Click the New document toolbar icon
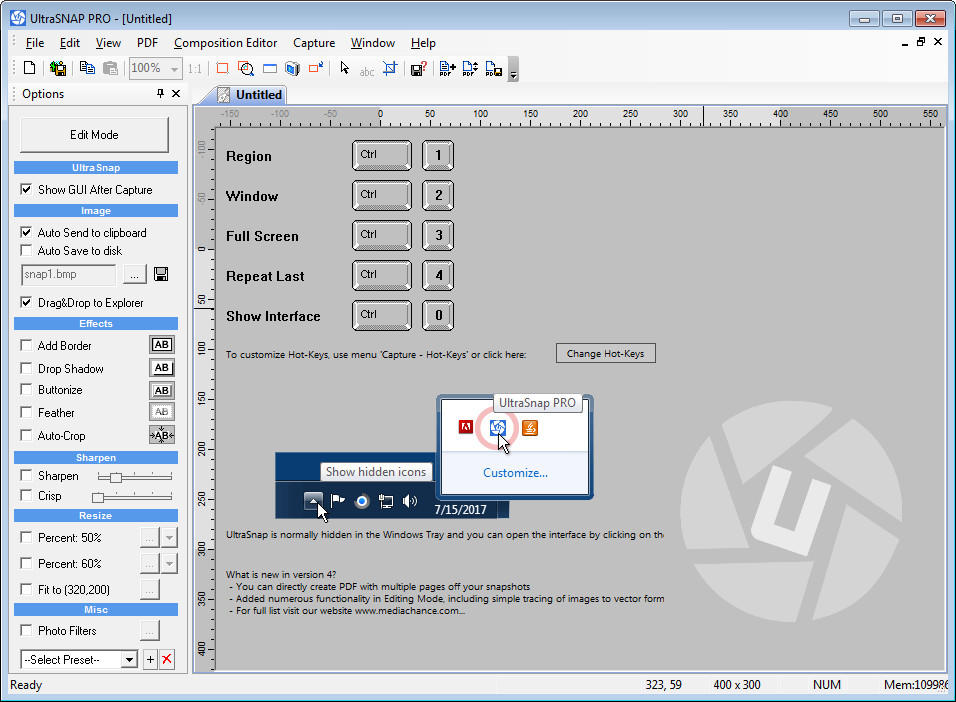Viewport: 956px width, 702px height. [30, 69]
